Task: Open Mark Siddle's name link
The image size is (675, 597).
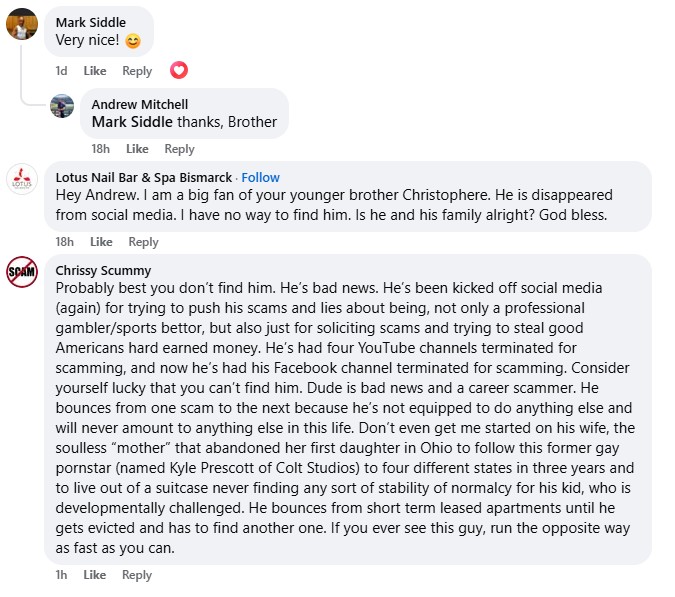Action: click(91, 22)
